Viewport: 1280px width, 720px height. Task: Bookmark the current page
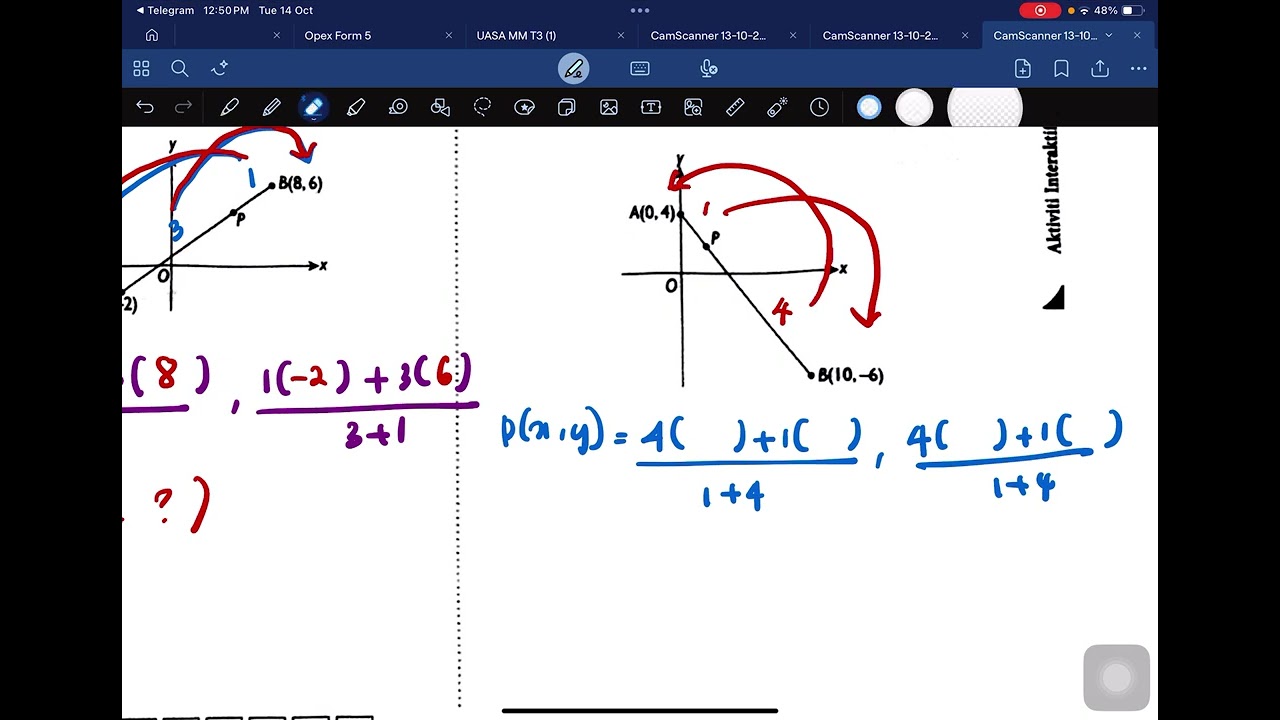(x=1061, y=68)
